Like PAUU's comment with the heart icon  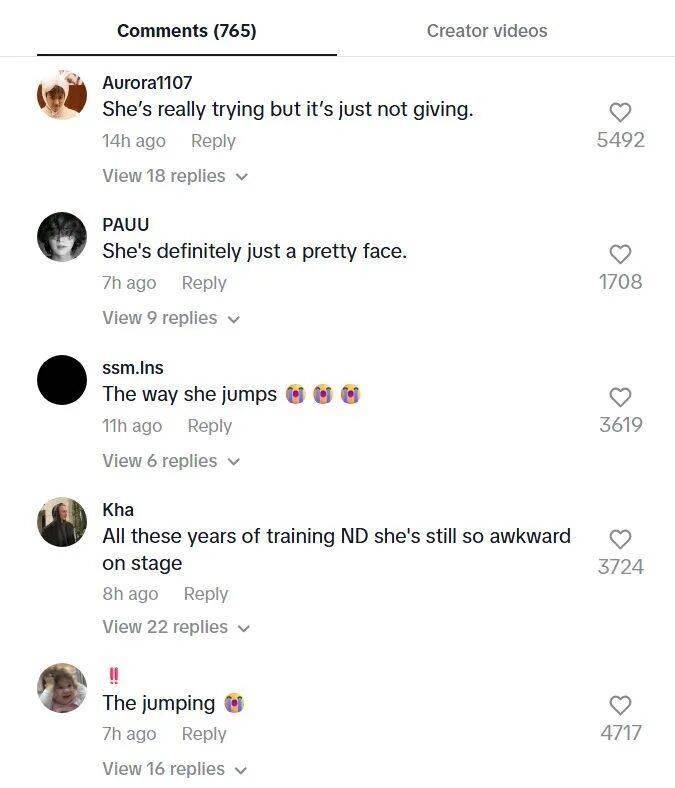pos(620,255)
